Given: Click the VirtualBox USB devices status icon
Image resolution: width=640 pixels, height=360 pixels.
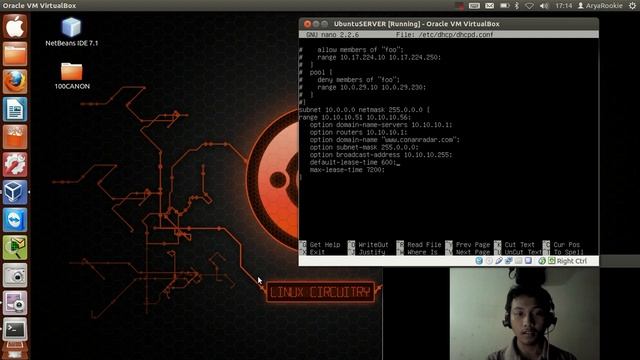Looking at the screenshot, I should (x=499, y=261).
